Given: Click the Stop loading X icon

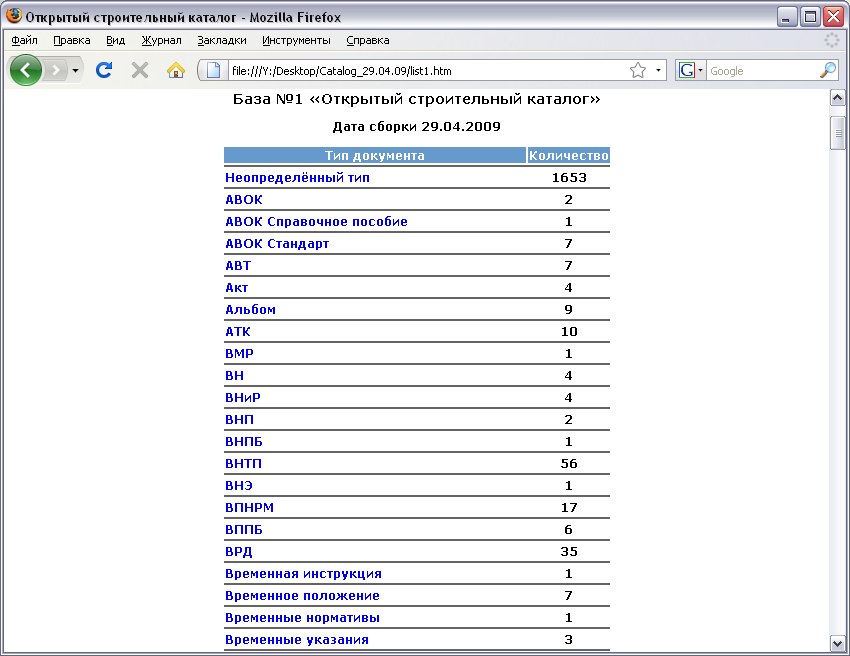Looking at the screenshot, I should coord(140,70).
